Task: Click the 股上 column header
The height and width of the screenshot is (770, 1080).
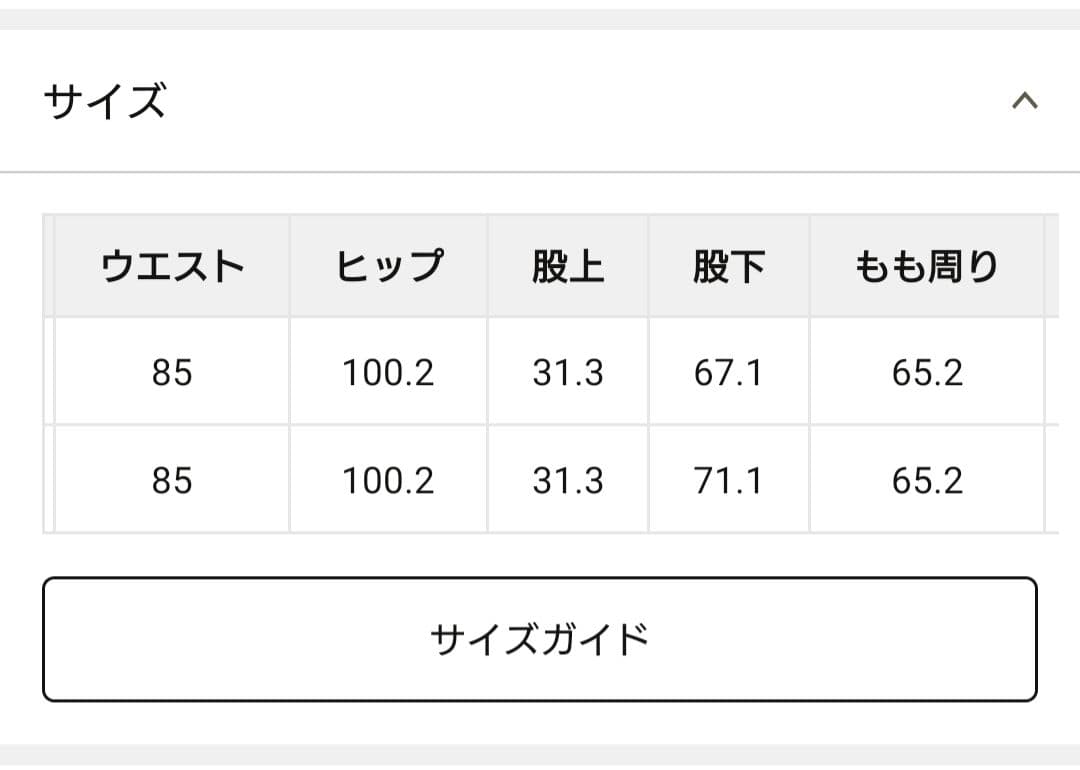Action: [568, 266]
